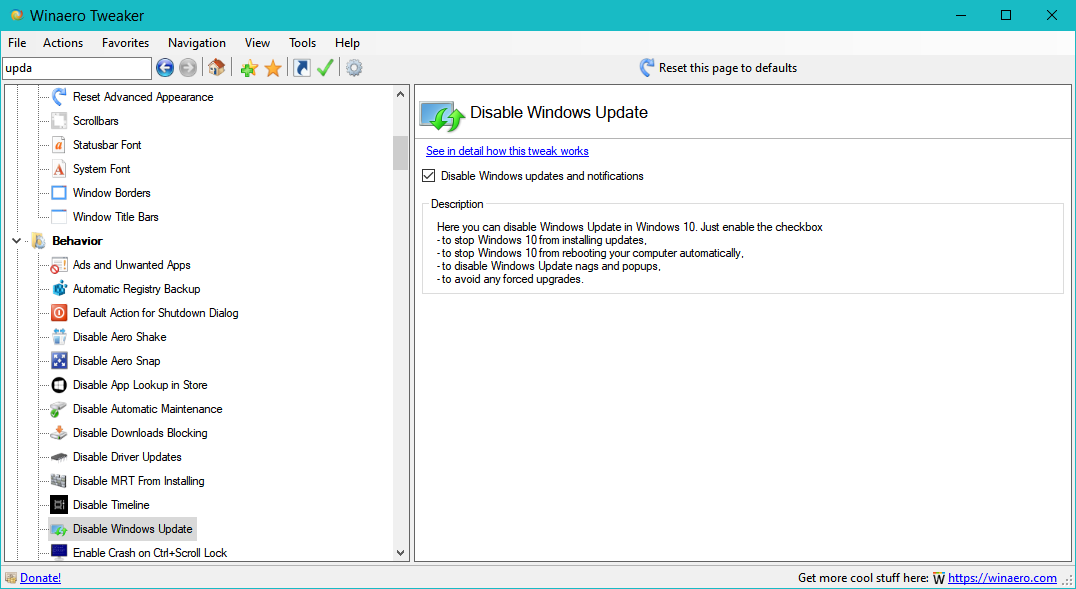This screenshot has width=1076, height=589.
Task: Click the Enable Crash on Ctrl+Scroll Lock icon
Action: tap(59, 553)
